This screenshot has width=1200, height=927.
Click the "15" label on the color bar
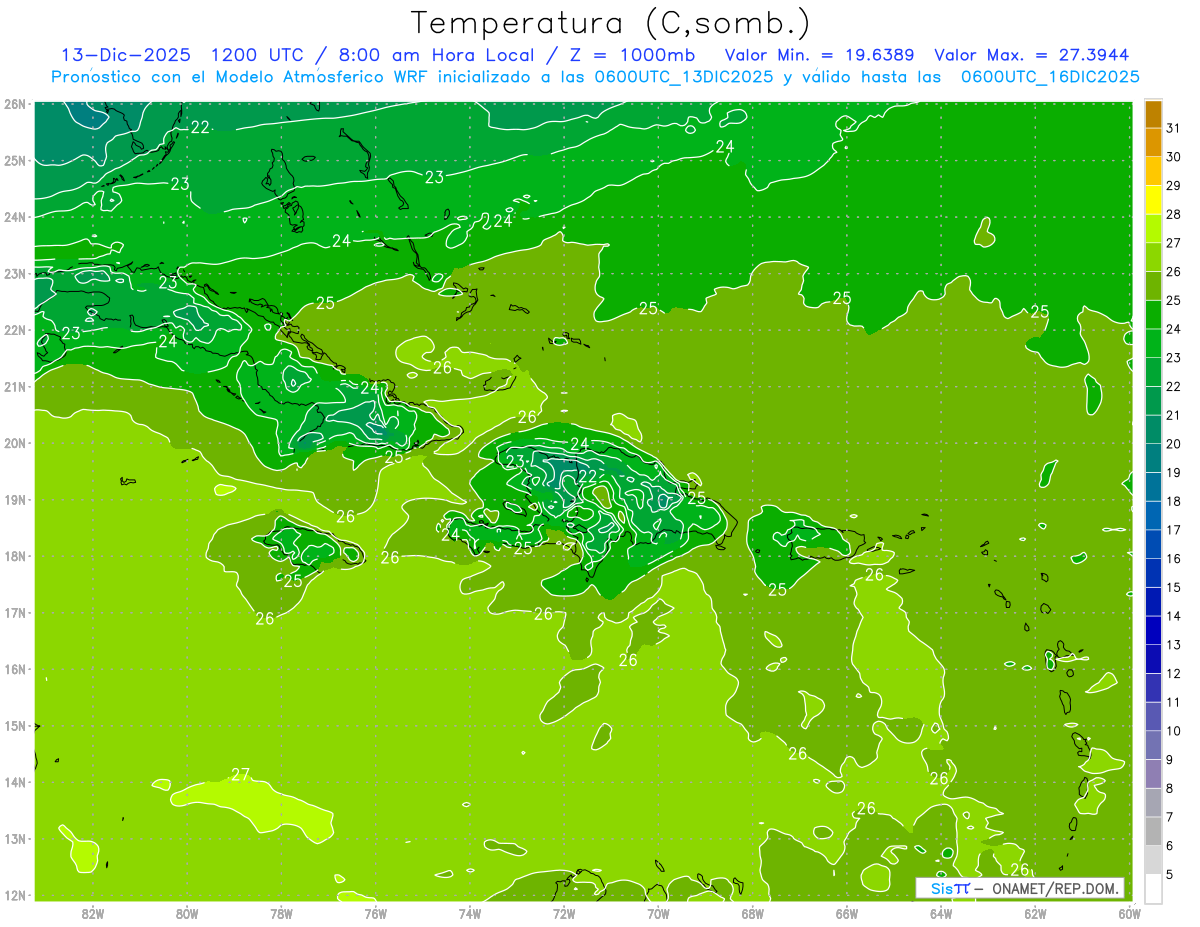(1174, 587)
